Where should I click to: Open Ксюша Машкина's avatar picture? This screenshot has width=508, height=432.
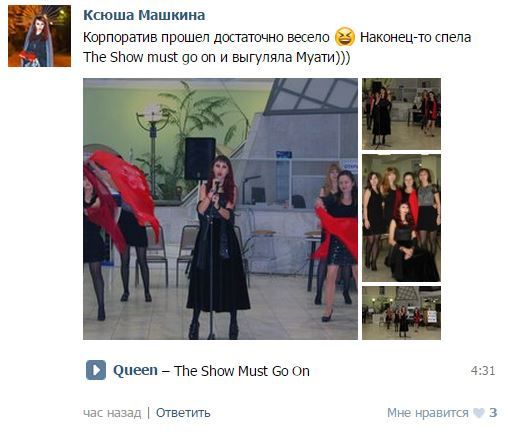(x=39, y=36)
